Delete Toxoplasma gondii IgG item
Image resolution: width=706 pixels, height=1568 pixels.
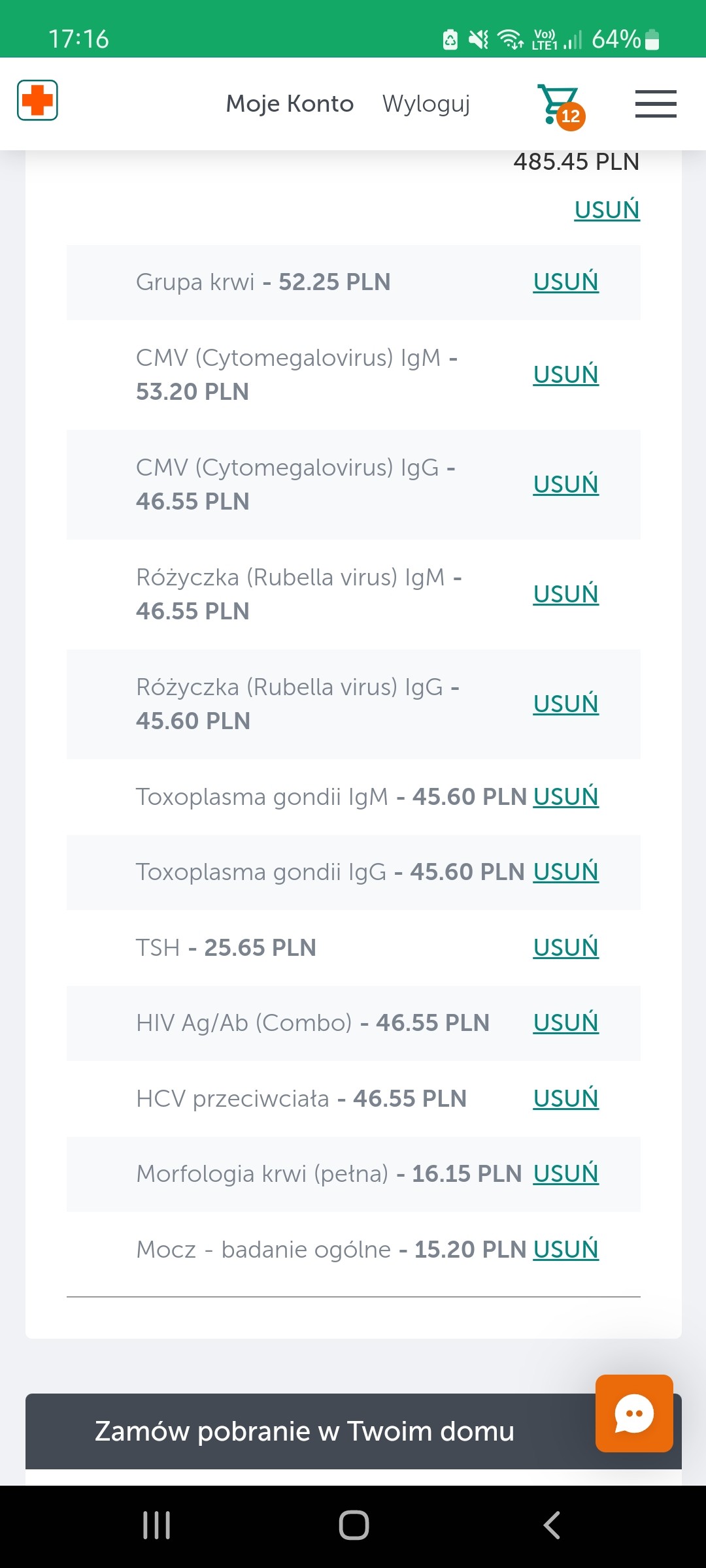pyautogui.click(x=565, y=872)
